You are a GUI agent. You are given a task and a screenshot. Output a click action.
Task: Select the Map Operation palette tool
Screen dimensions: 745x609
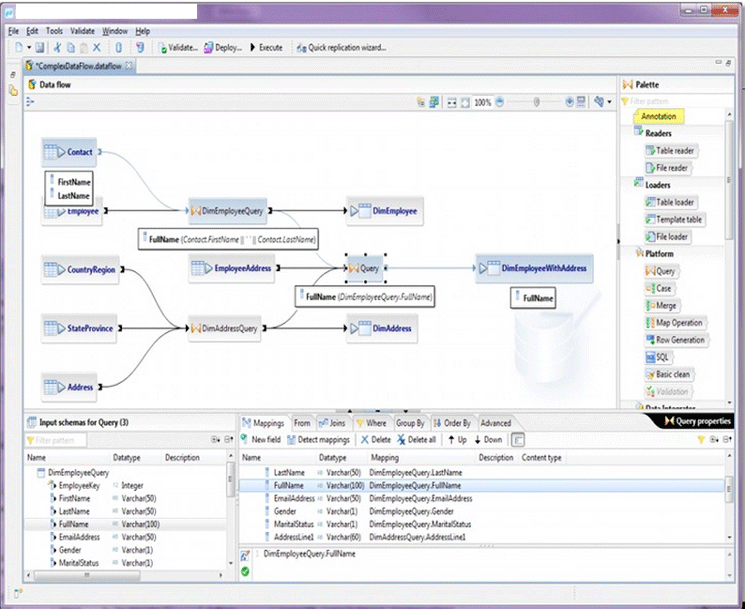[675, 323]
